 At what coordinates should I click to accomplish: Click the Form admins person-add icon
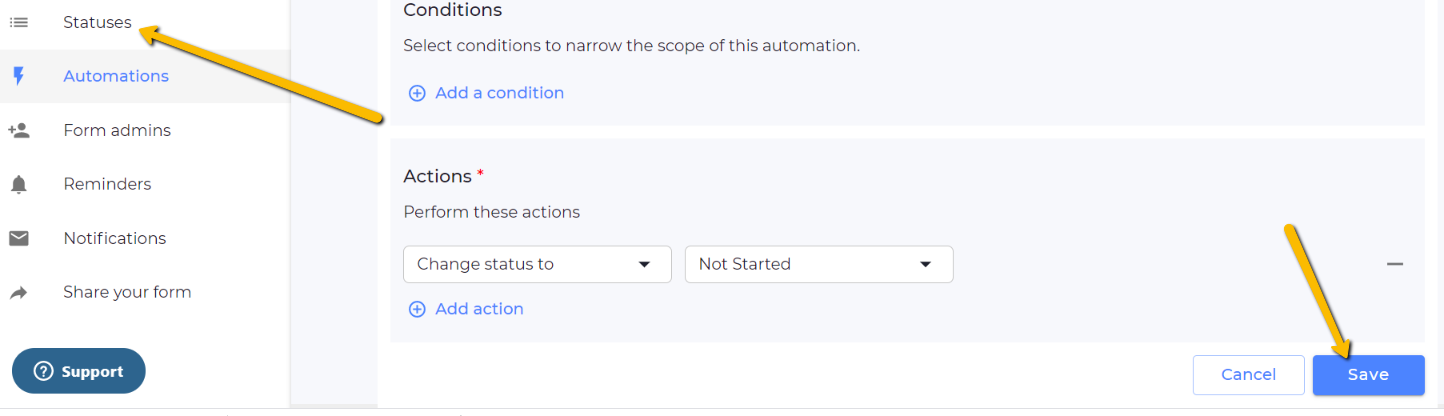pyautogui.click(x=19, y=130)
